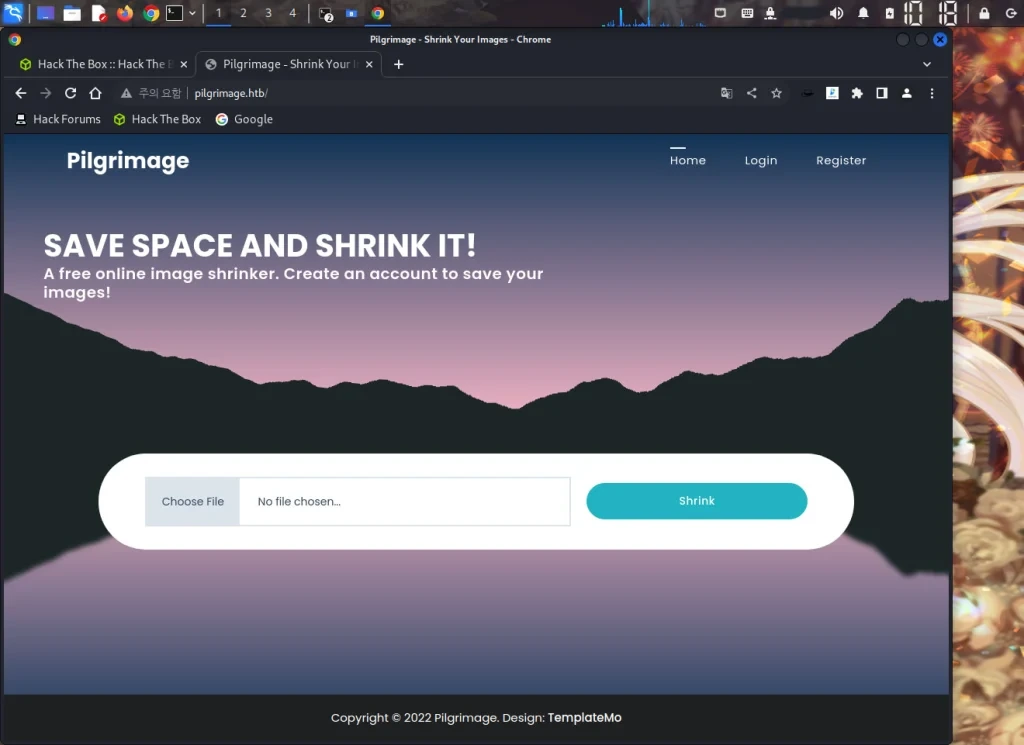Launch Chrome from the panel launcher
The width and height of the screenshot is (1024, 745).
tap(151, 13)
